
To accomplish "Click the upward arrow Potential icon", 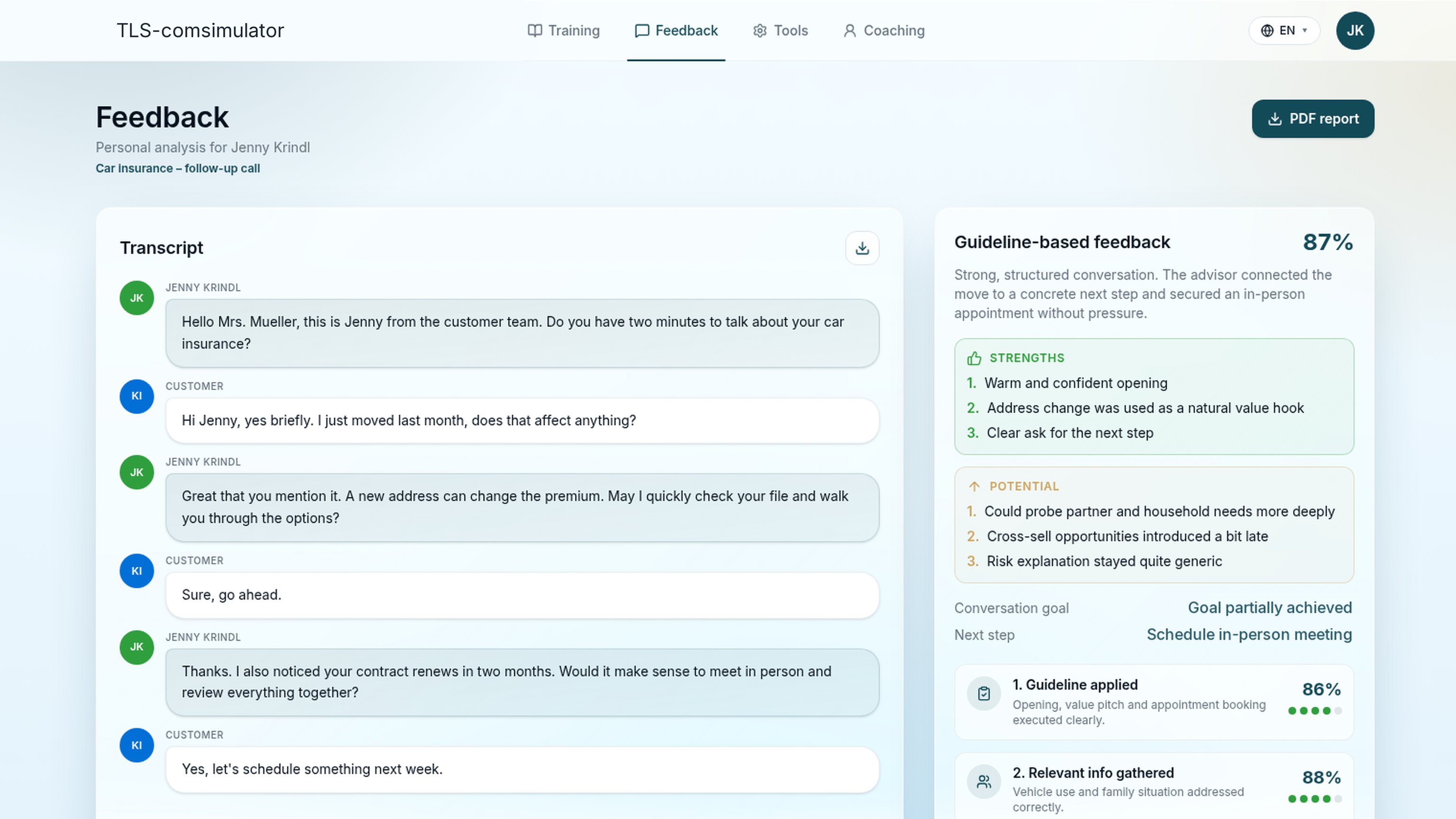I will click(974, 487).
